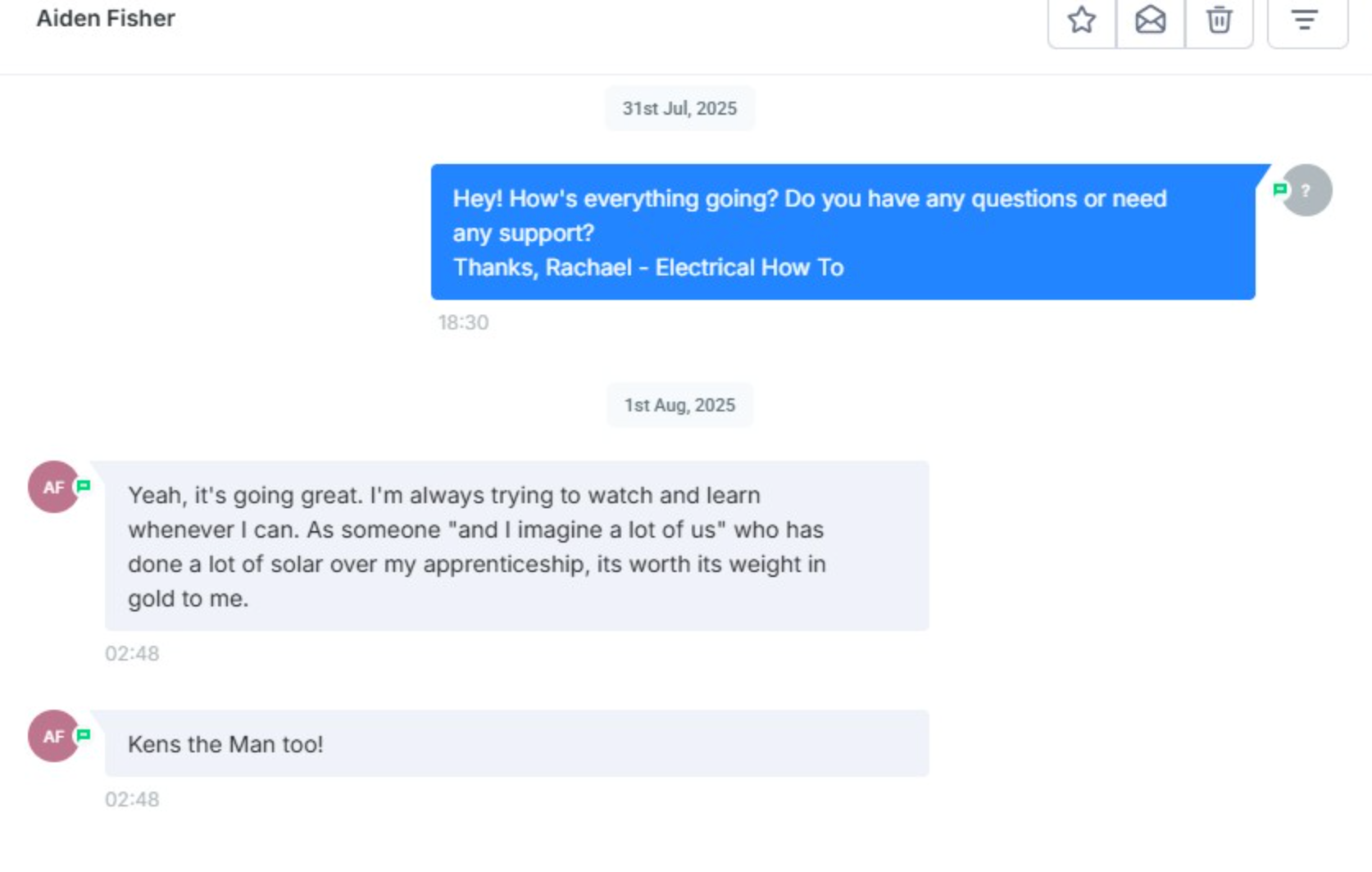The image size is (1372, 872).
Task: Open the filter lines menu
Action: click(1305, 20)
